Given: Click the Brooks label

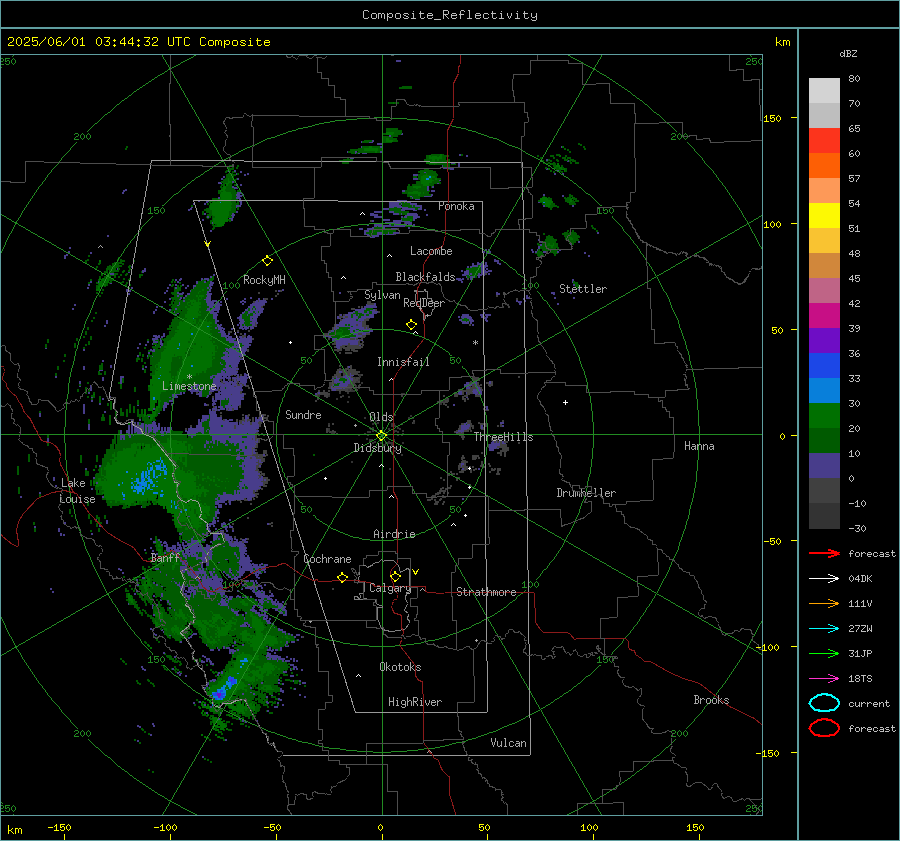Looking at the screenshot, I should 711,700.
